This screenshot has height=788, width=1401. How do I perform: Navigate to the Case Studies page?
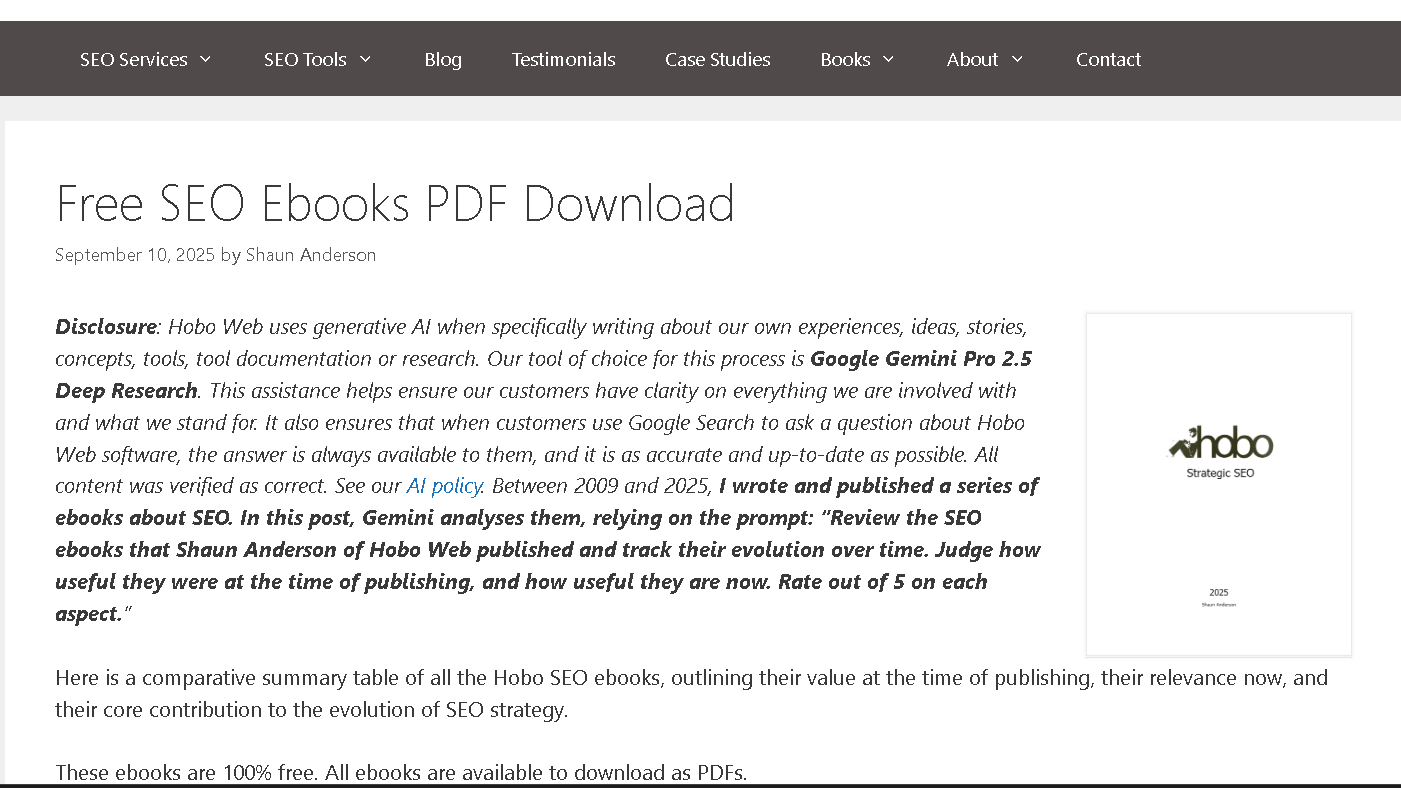tap(717, 59)
